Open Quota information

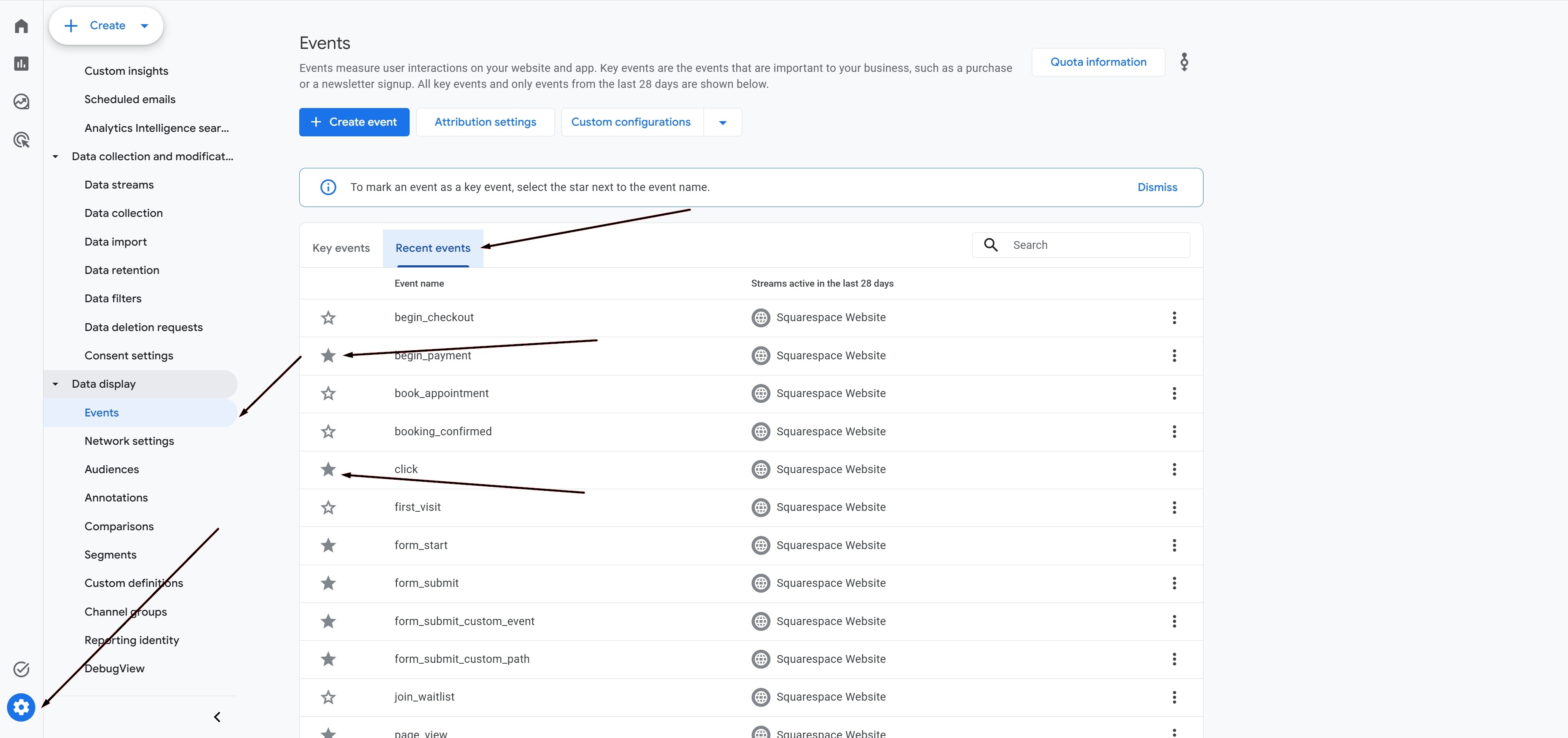coord(1098,62)
